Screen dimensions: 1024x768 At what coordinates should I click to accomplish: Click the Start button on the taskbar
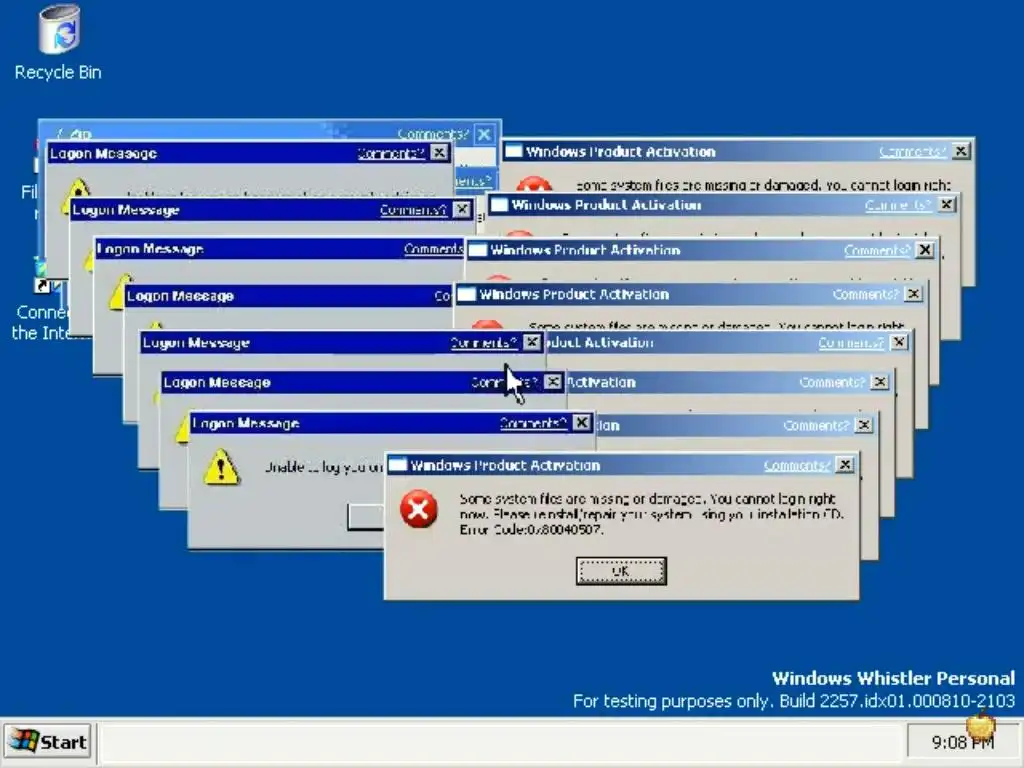[48, 742]
